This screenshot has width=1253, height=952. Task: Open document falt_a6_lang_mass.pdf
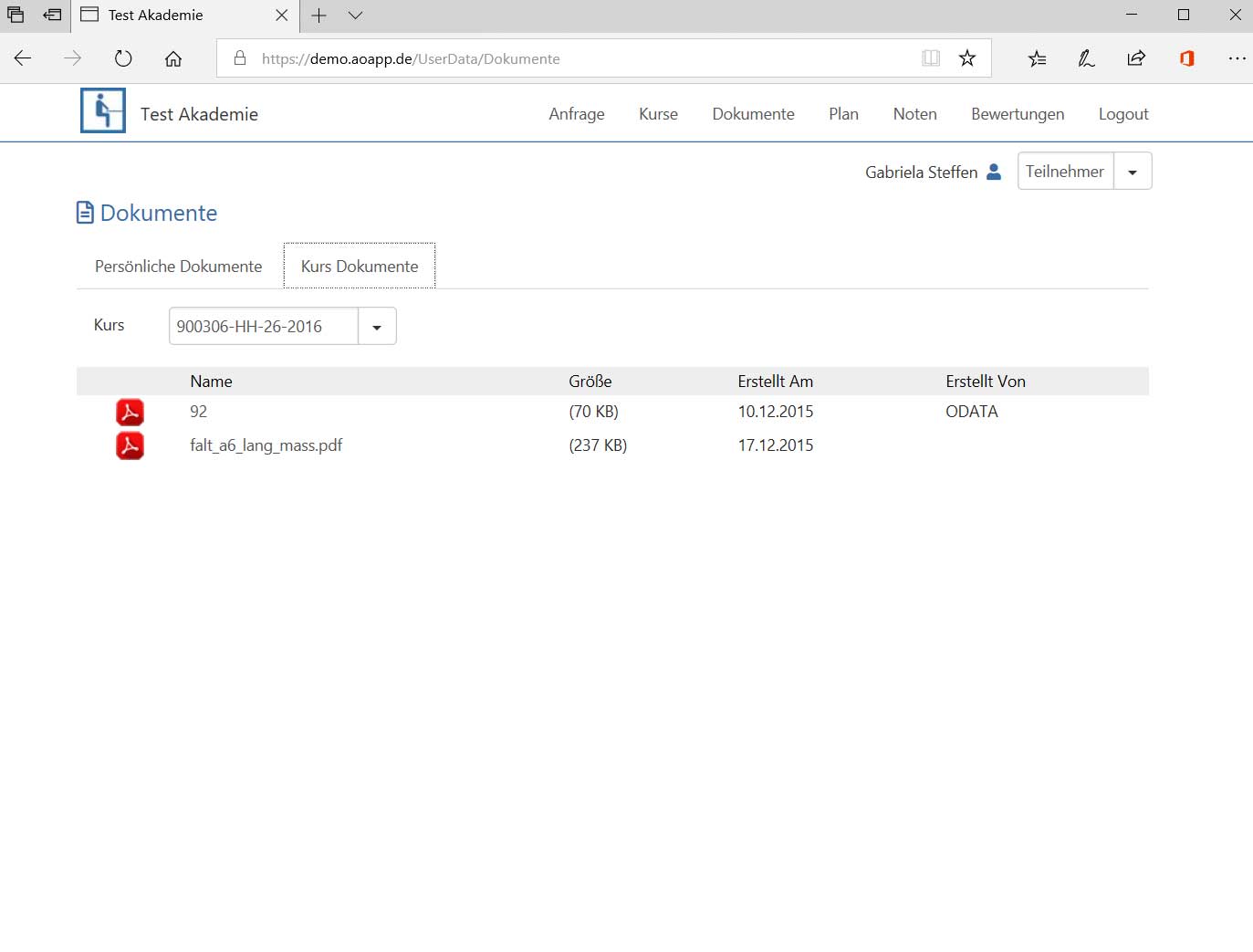[x=266, y=445]
